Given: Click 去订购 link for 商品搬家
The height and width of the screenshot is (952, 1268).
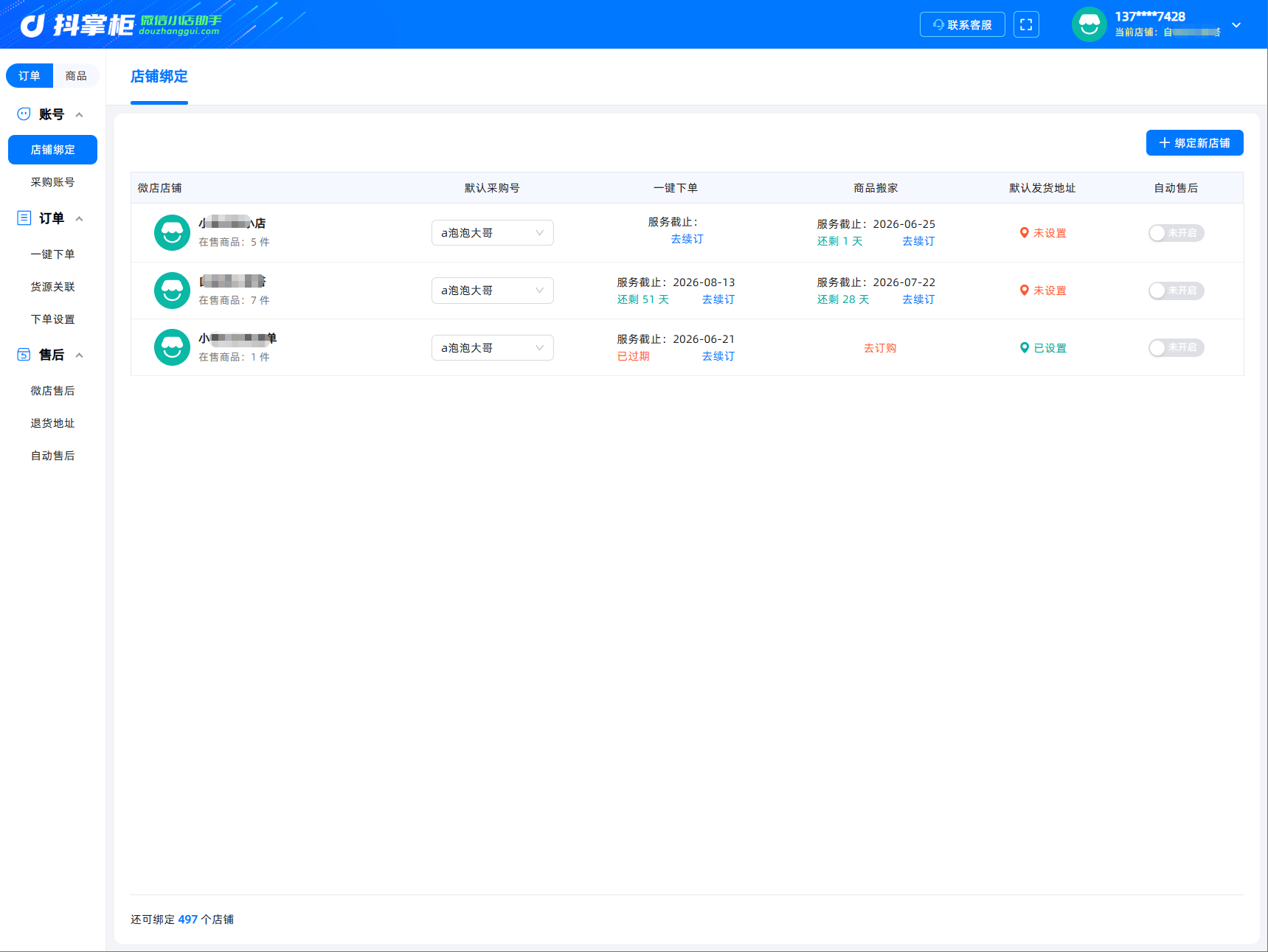Looking at the screenshot, I should coord(880,348).
